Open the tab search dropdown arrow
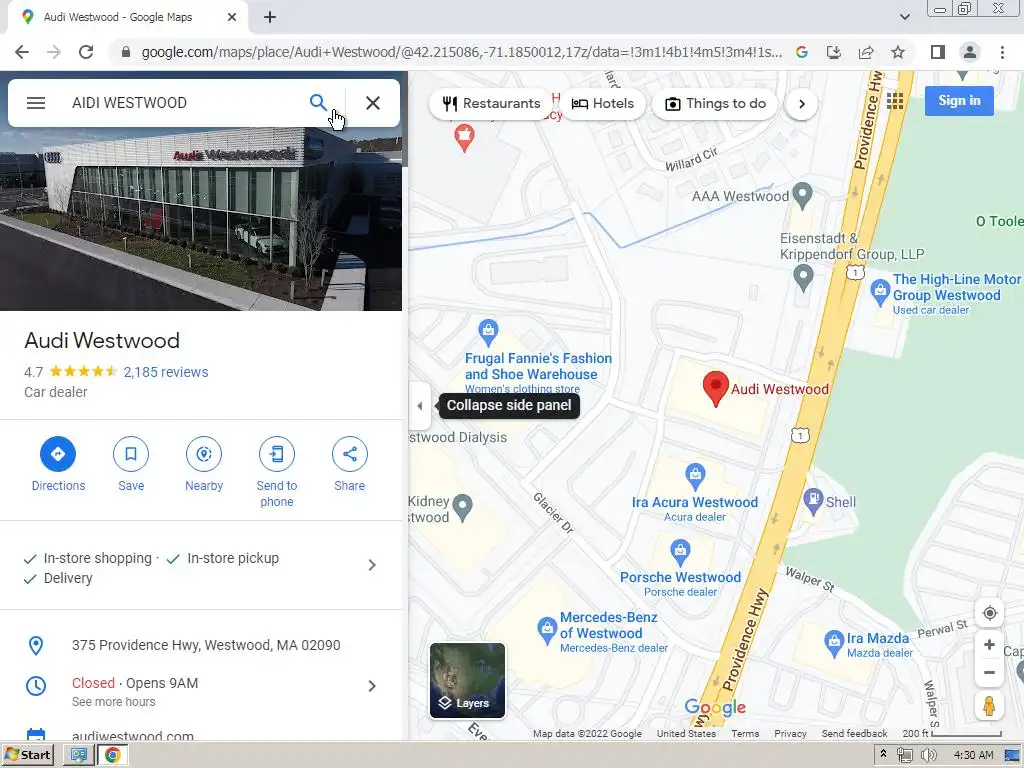The image size is (1024, 768). coord(904,17)
